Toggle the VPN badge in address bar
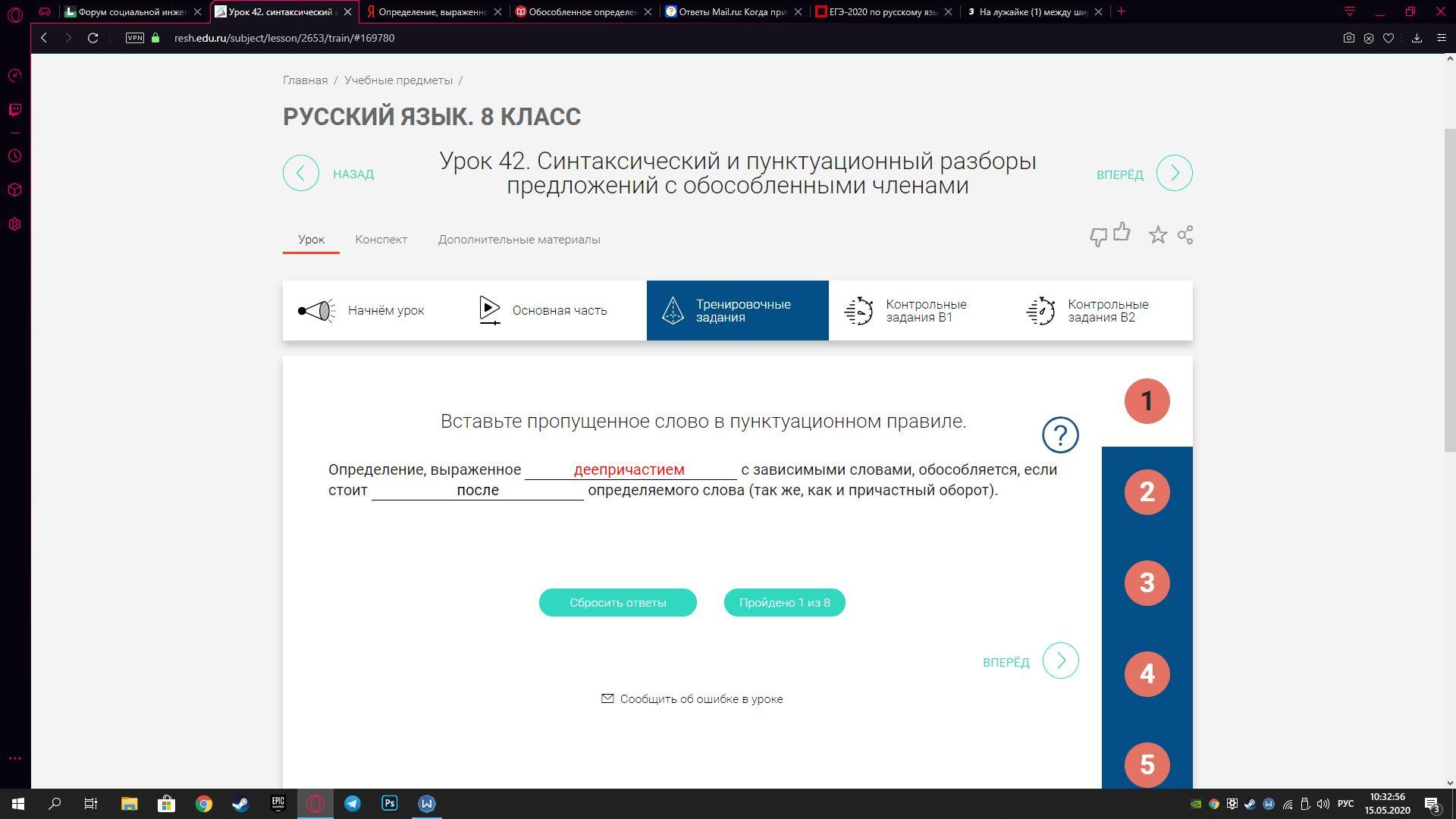This screenshot has width=1456, height=819. (134, 38)
